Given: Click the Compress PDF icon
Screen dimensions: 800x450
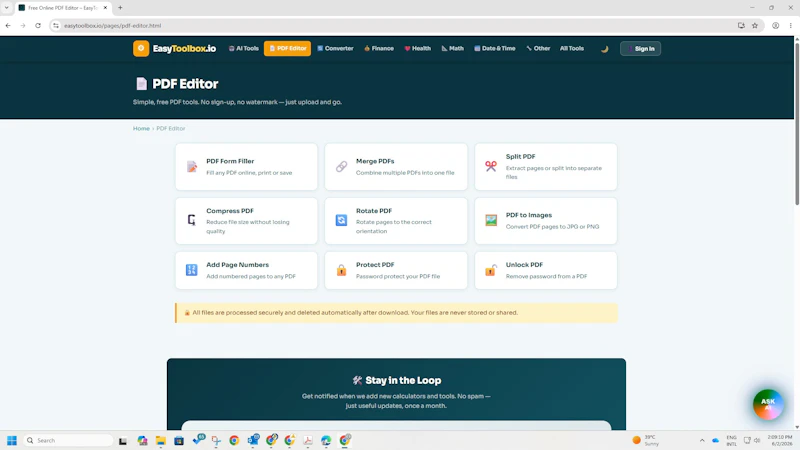Looking at the screenshot, I should tap(191, 220).
